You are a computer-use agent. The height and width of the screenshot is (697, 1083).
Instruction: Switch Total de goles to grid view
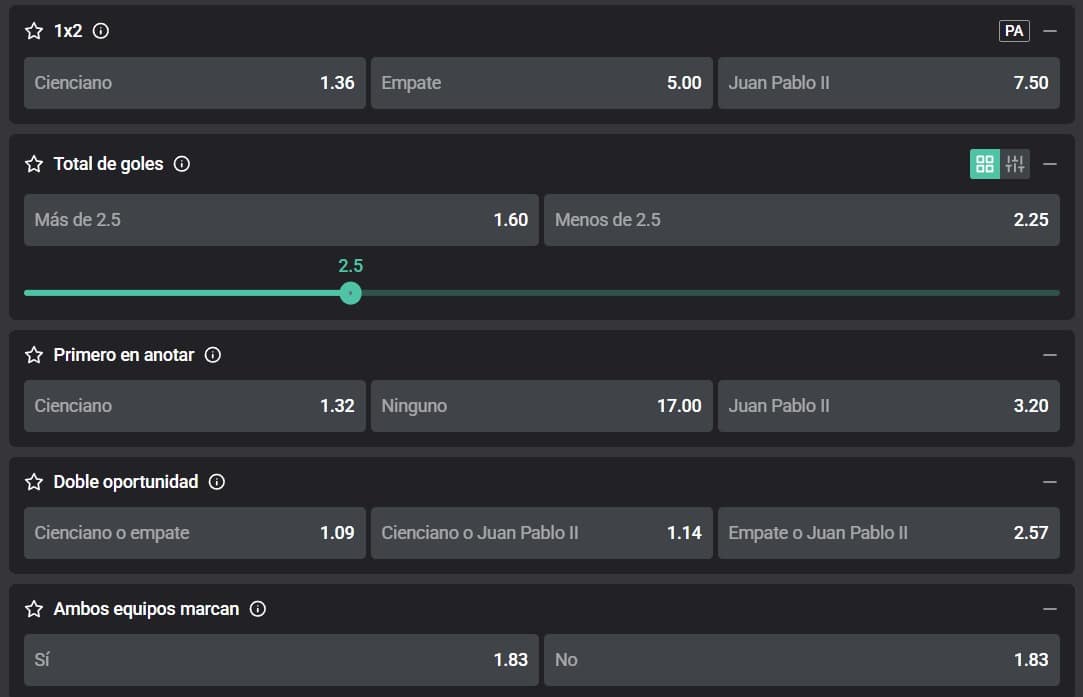click(985, 164)
